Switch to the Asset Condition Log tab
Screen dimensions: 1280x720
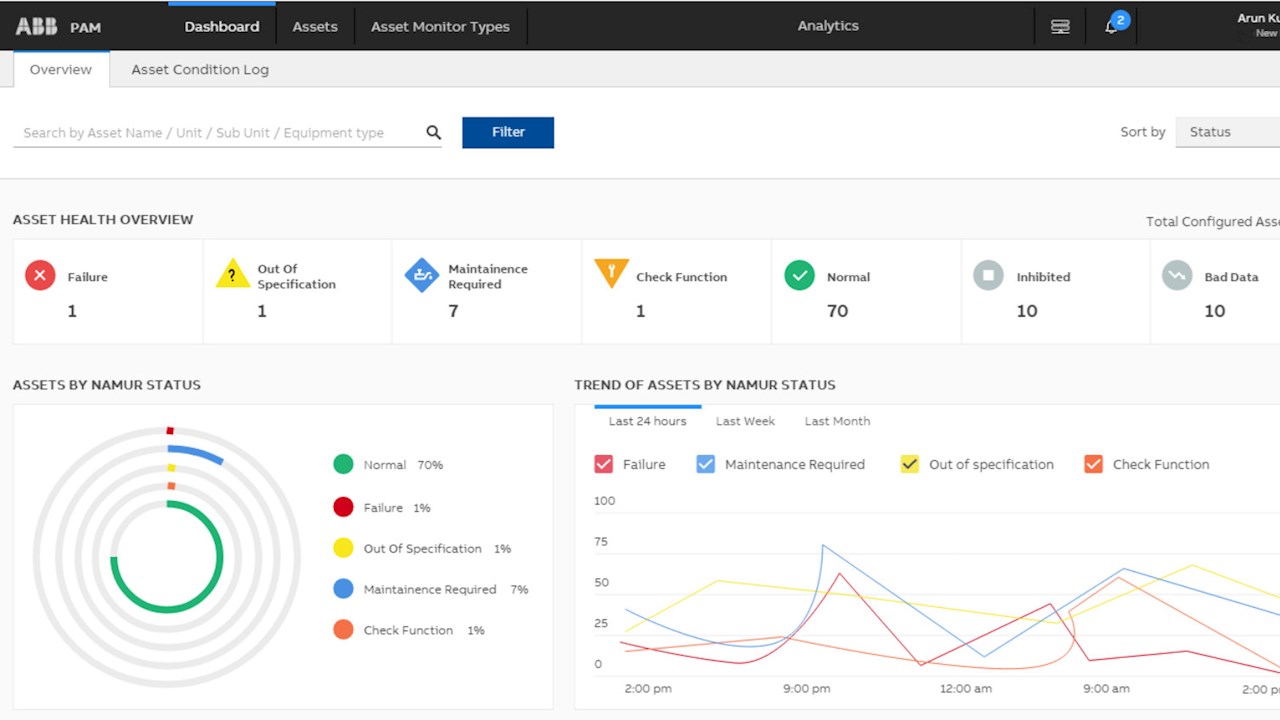pos(200,69)
